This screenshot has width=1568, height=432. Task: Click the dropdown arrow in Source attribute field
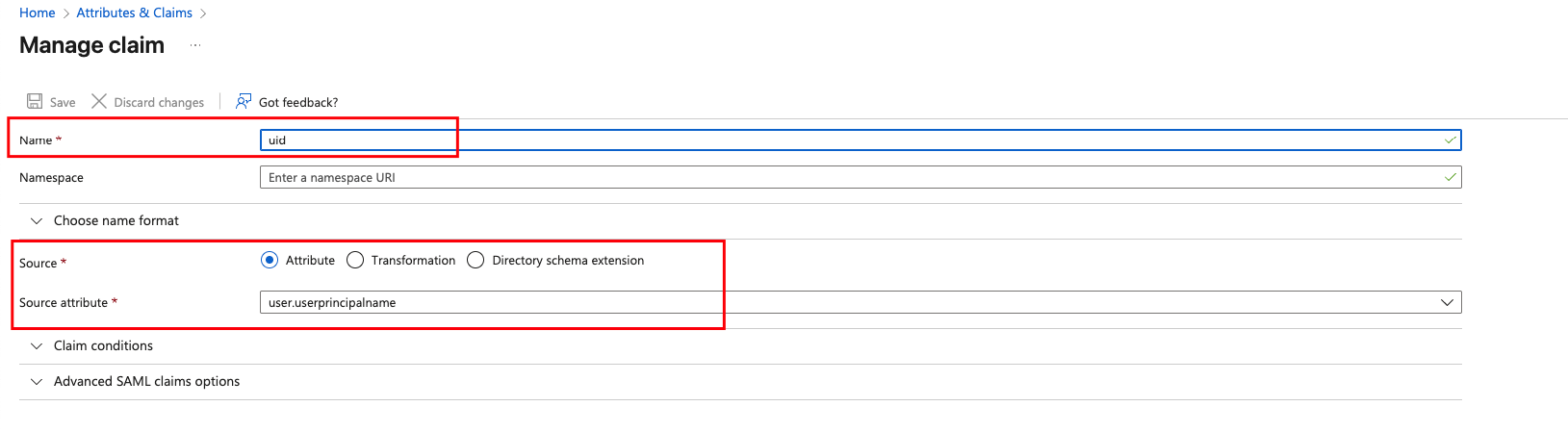pos(1447,303)
